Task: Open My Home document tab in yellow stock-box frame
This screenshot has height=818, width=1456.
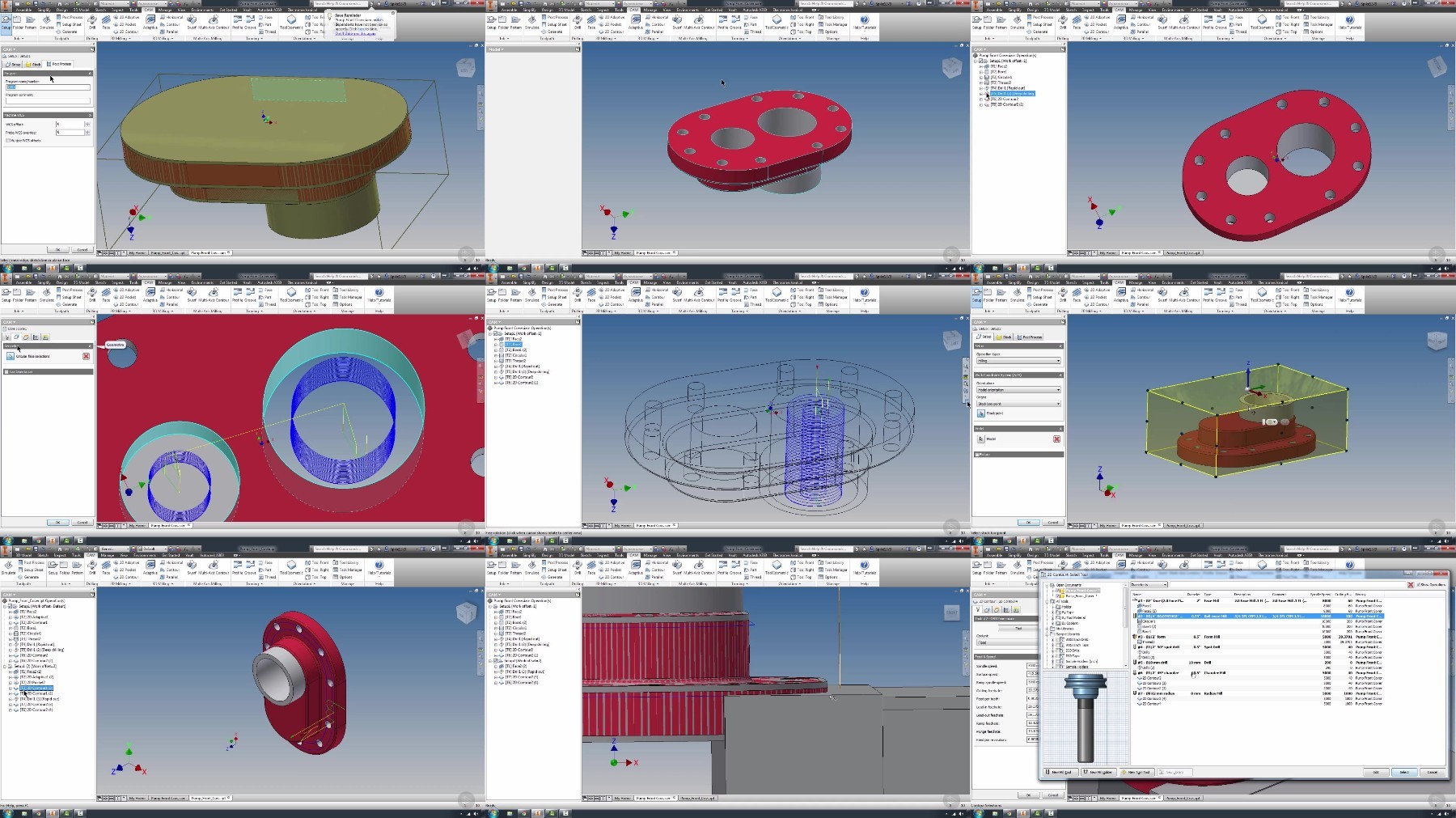Action: 1108,525
